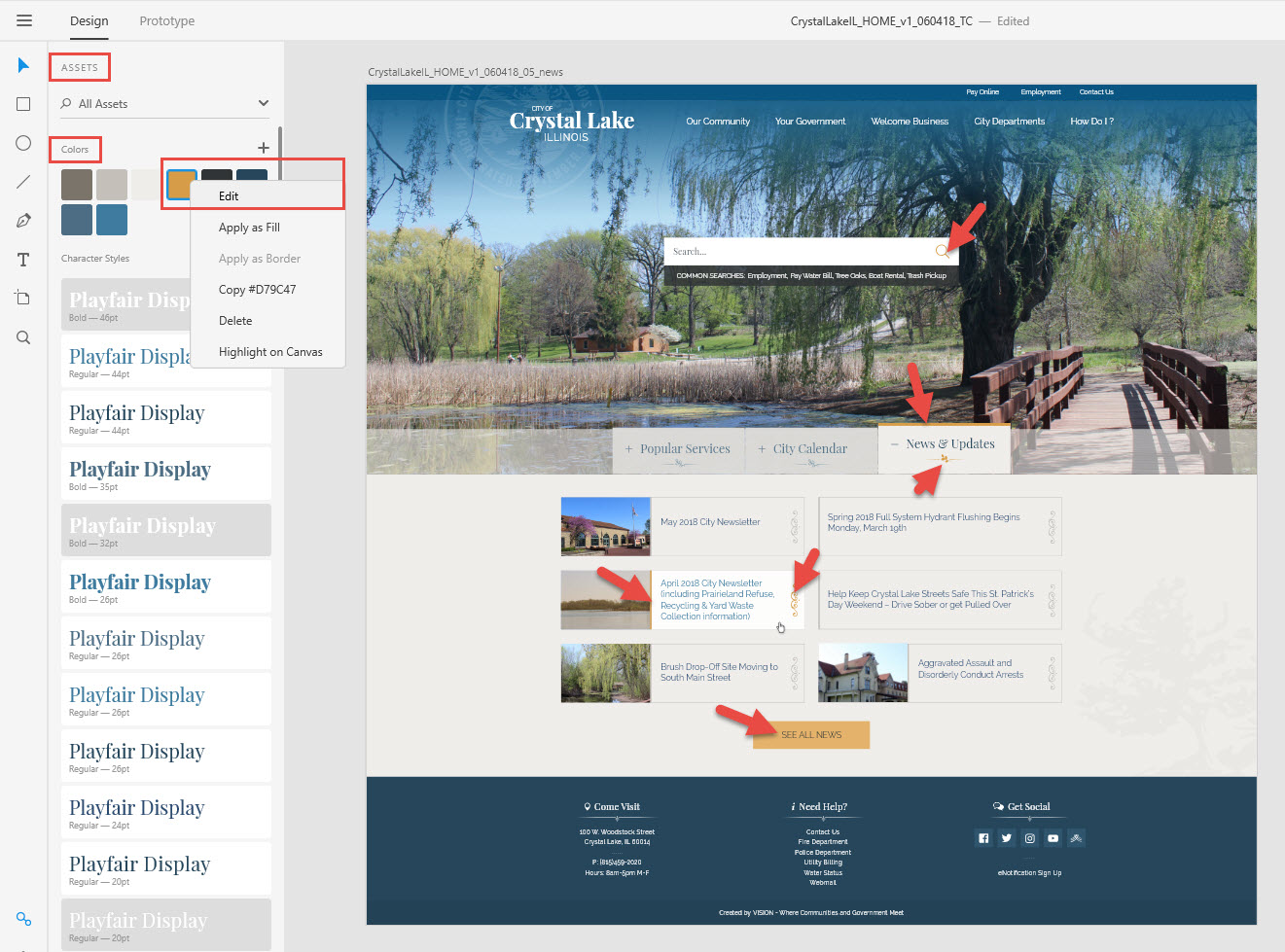Select the Select arrow tool
The width and height of the screenshot is (1285, 952).
pyautogui.click(x=23, y=65)
